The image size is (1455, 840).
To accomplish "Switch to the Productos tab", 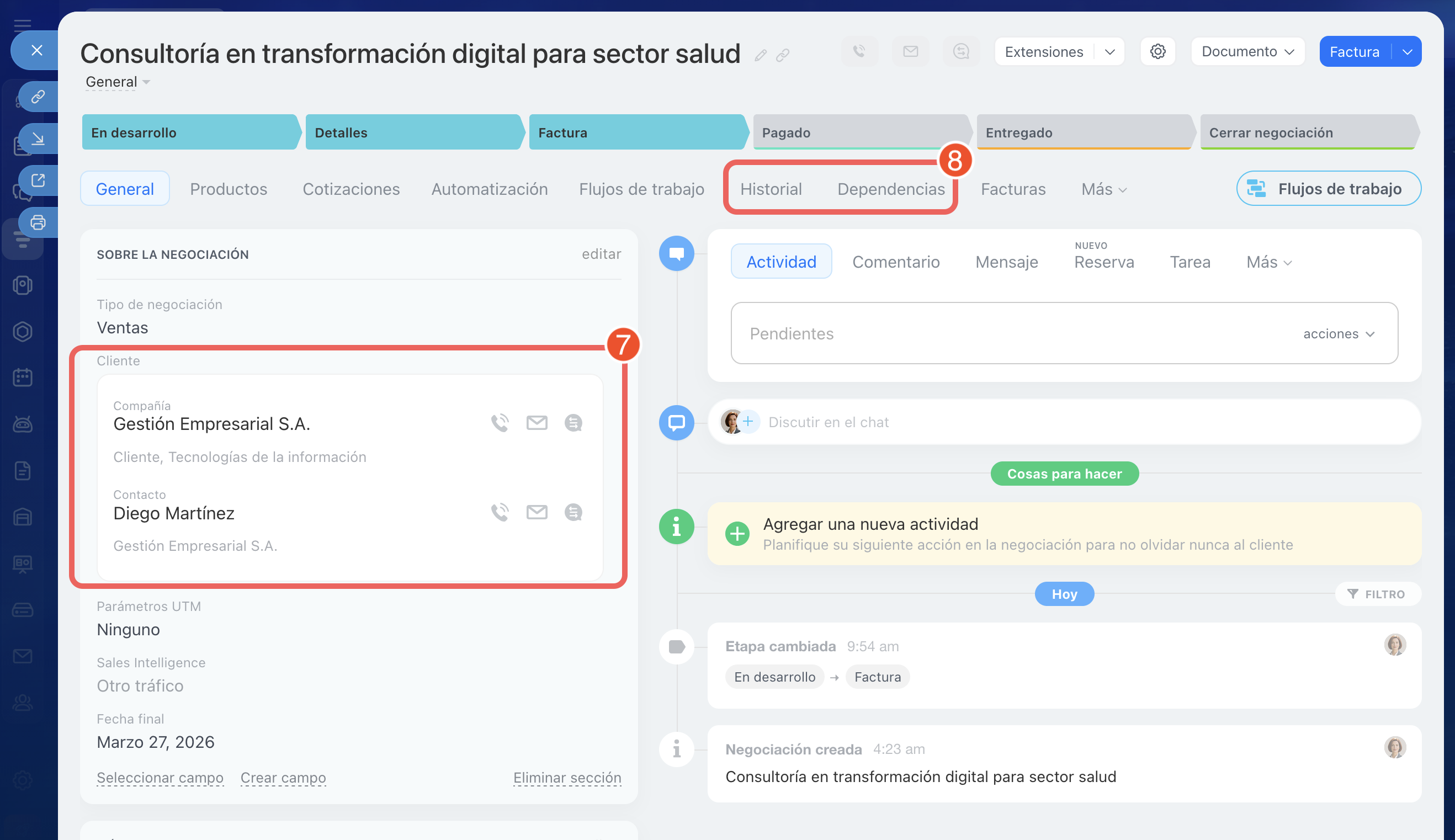I will 229,189.
